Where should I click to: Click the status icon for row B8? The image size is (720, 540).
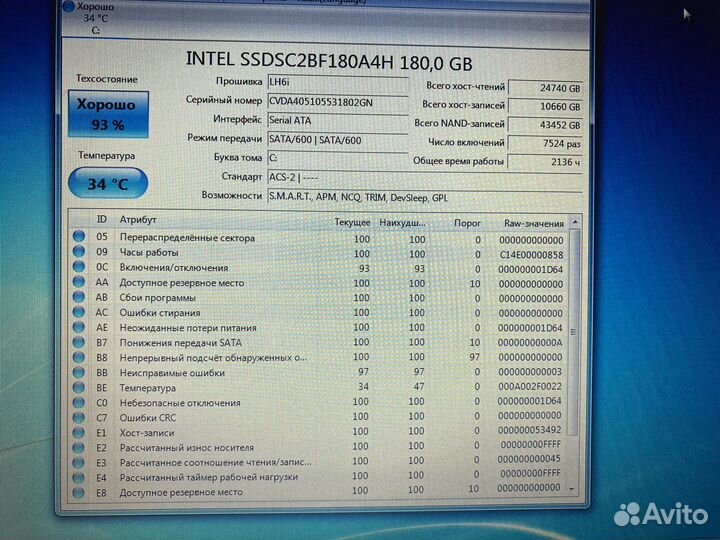pyautogui.click(x=79, y=357)
